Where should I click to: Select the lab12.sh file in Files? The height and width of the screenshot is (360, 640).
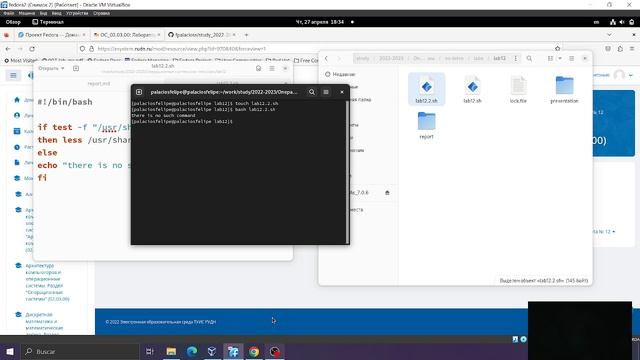pyautogui.click(x=472, y=89)
